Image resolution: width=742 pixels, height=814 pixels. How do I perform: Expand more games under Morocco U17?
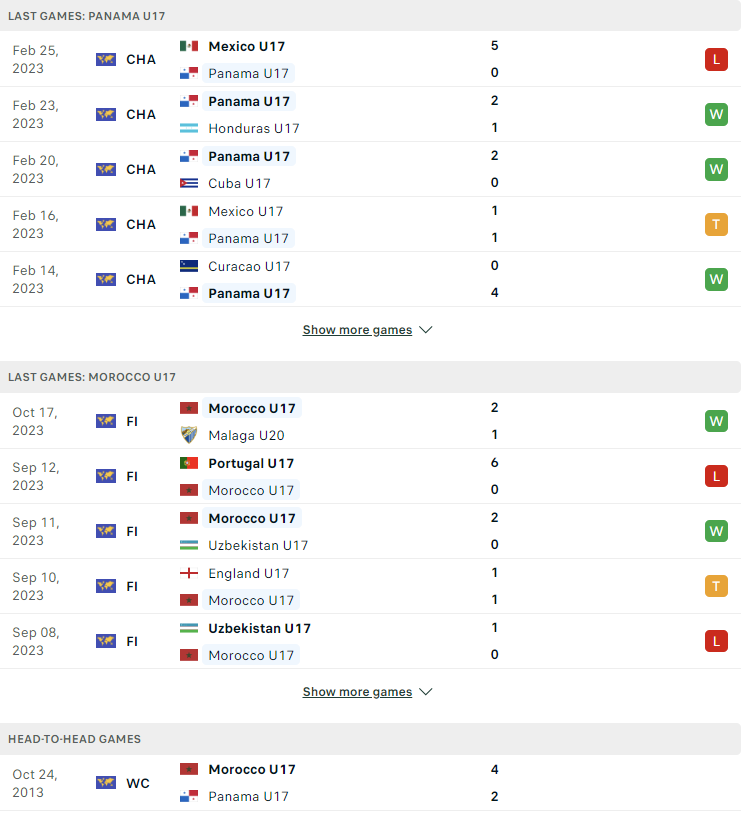pyautogui.click(x=357, y=692)
